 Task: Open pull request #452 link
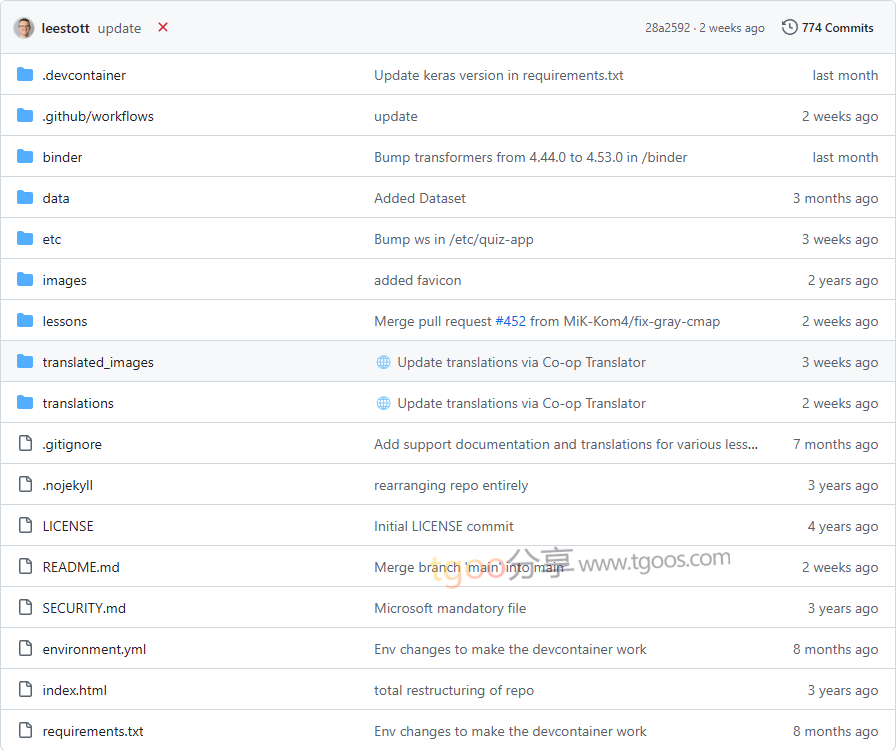510,321
